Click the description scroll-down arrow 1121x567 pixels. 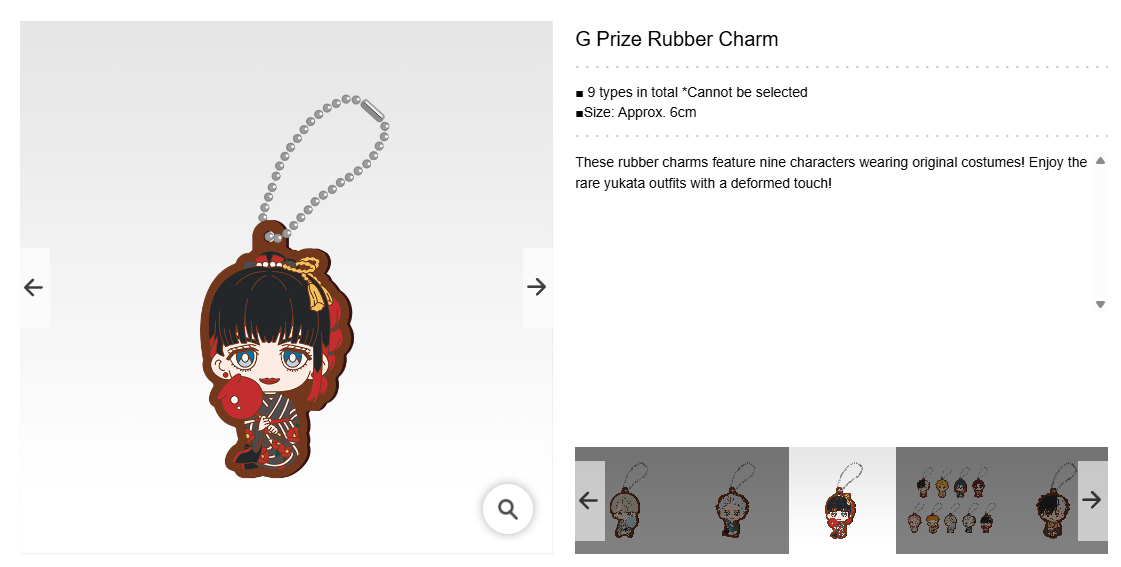coord(1100,305)
